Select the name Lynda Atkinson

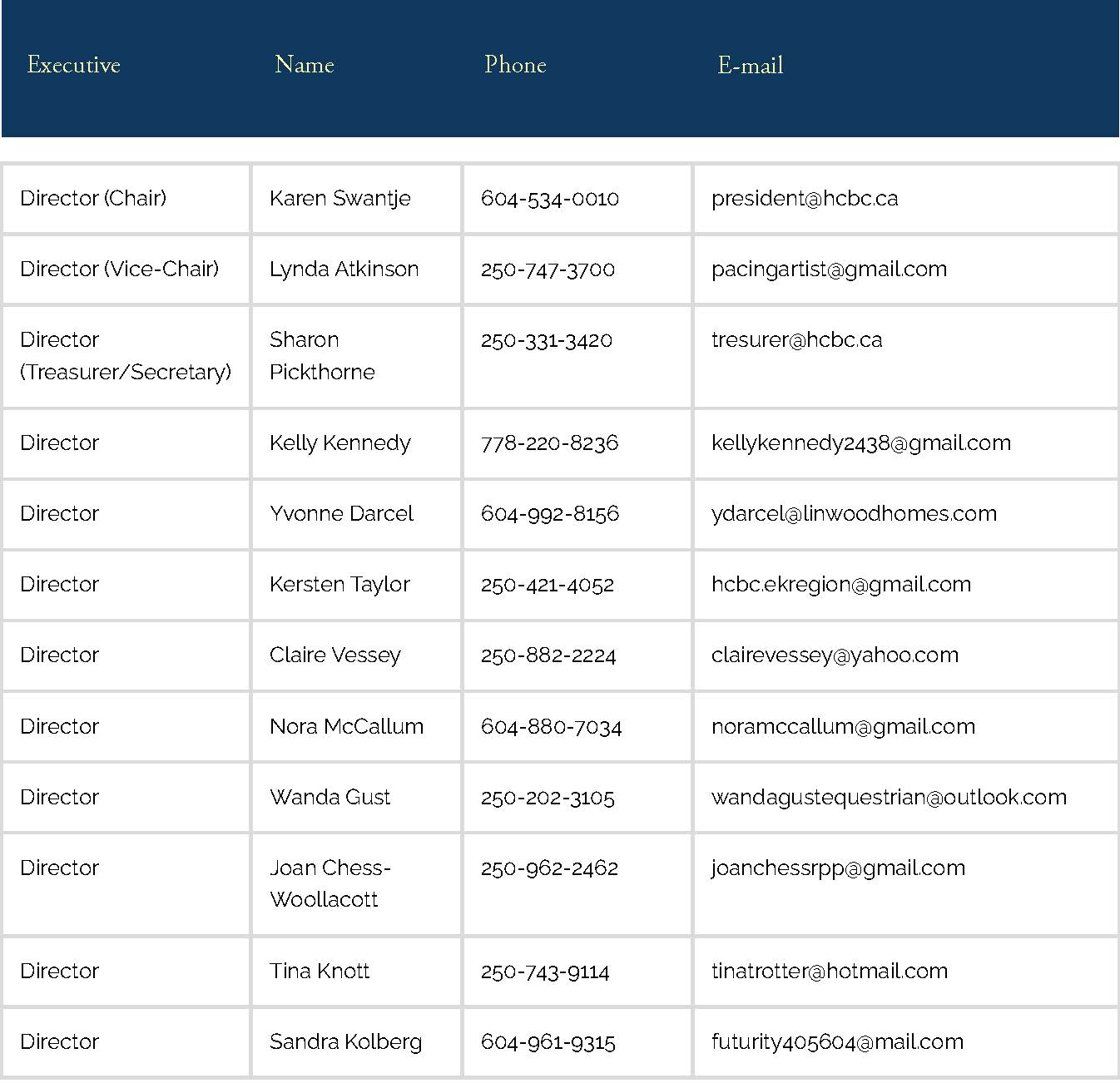[x=344, y=269]
